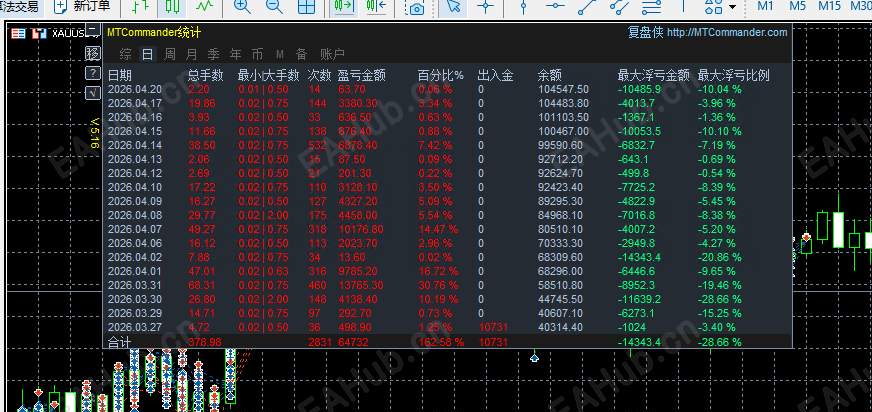This screenshot has height=412, width=872.
Task: Click the 盈亏金额 column header
Action: [361, 75]
